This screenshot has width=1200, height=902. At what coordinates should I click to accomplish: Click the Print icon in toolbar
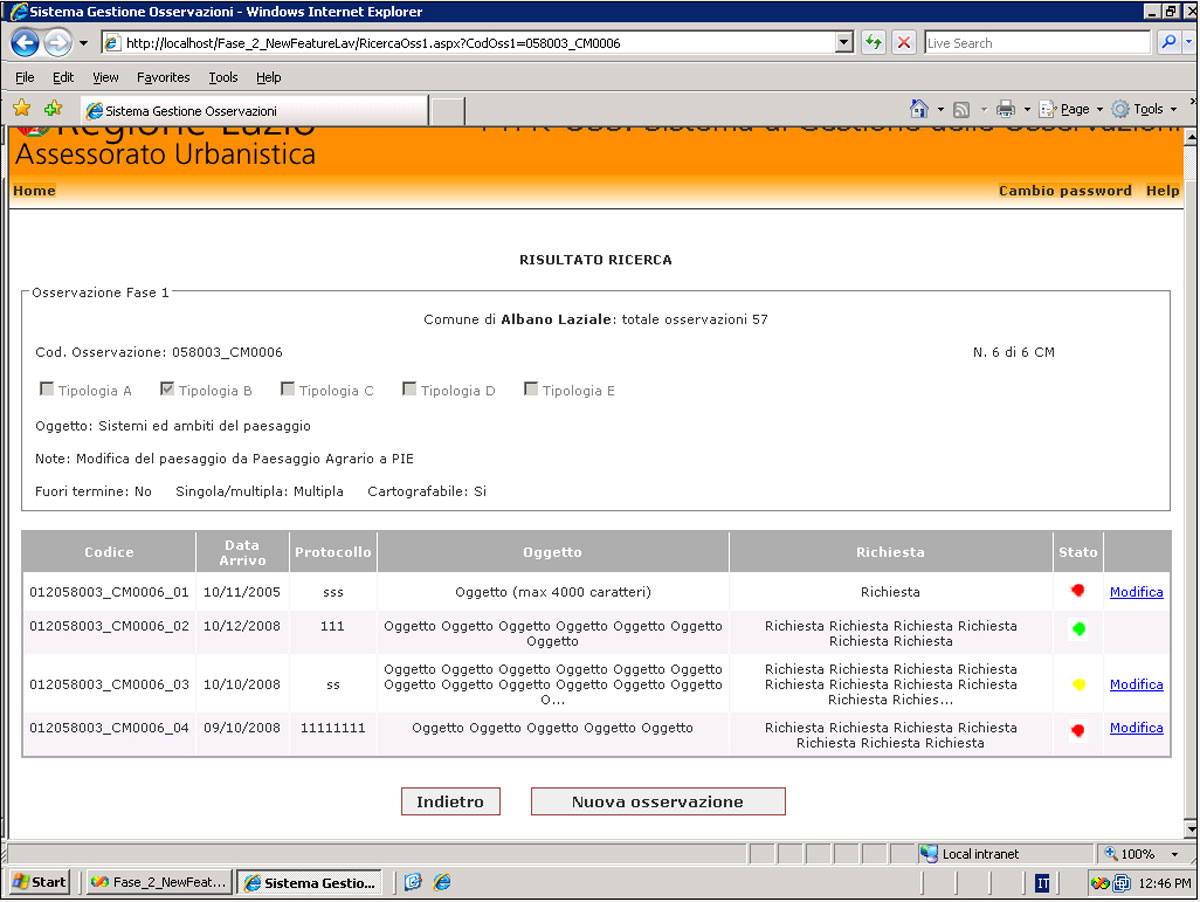(1006, 109)
